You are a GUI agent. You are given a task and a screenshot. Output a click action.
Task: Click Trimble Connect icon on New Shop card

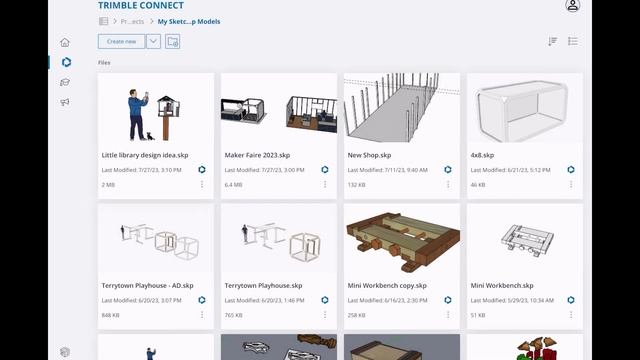(448, 169)
